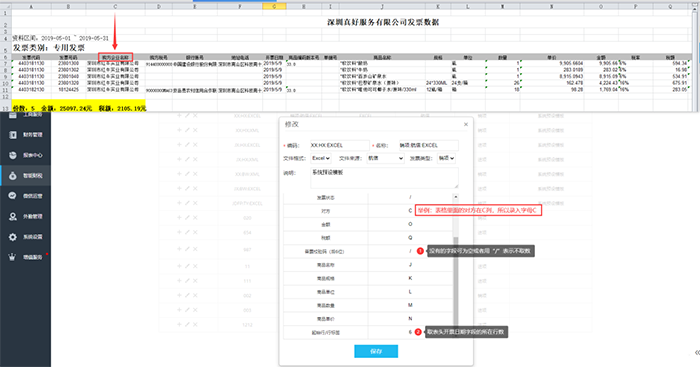Open the 发票类型 dropdown in dialog

coord(446,158)
